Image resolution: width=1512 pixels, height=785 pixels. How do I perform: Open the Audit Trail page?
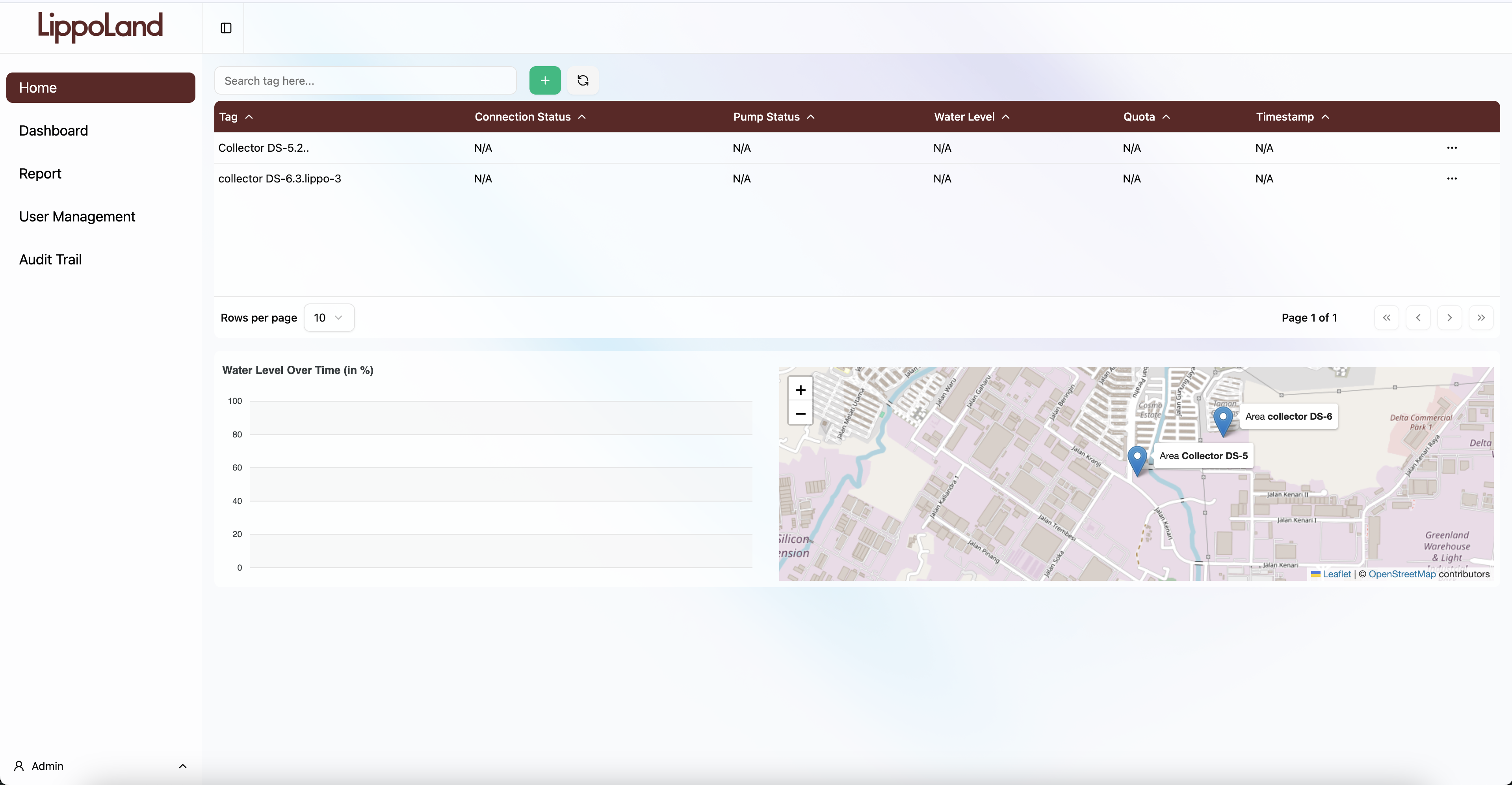50,260
